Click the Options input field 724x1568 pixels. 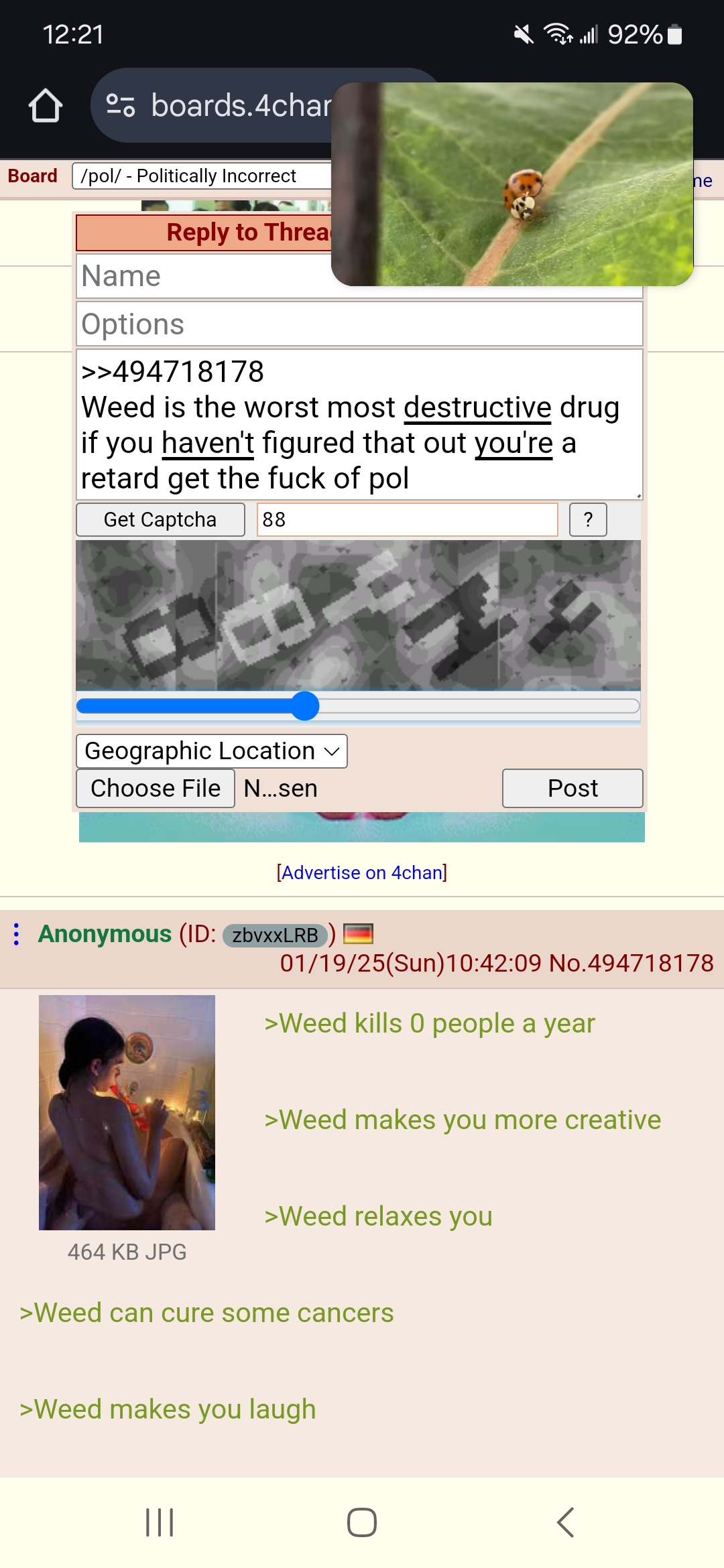point(359,324)
